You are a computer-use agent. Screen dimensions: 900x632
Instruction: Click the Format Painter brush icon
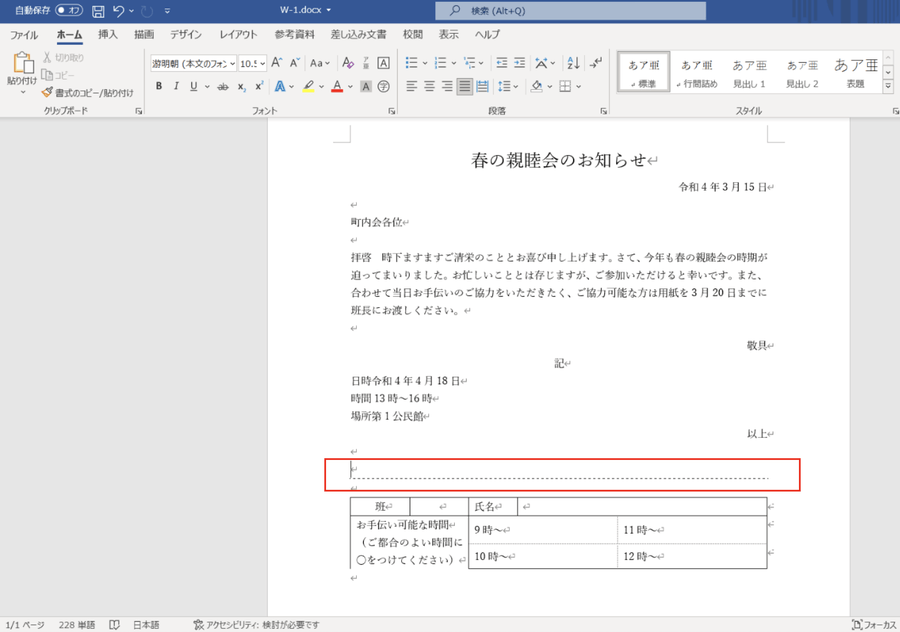tap(47, 93)
